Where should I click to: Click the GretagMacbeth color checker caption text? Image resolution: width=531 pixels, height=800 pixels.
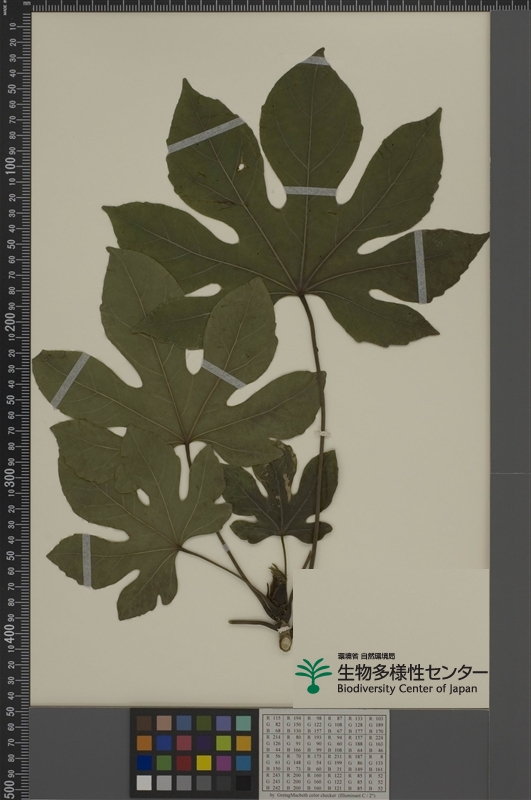(x=325, y=795)
